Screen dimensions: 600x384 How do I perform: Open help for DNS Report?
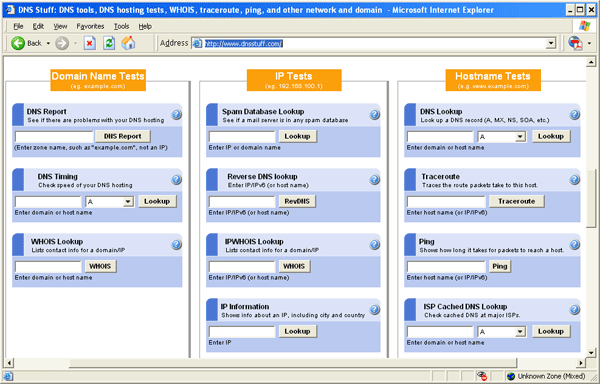tap(176, 114)
